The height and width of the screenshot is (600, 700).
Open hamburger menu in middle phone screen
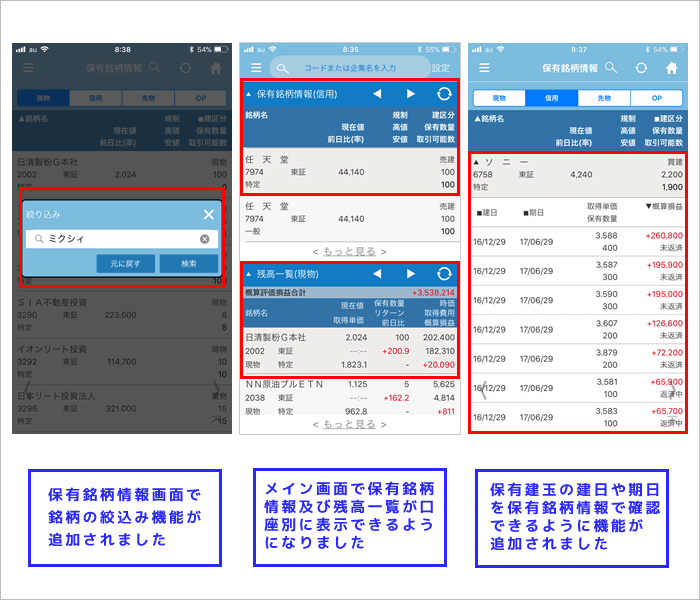tap(256, 68)
